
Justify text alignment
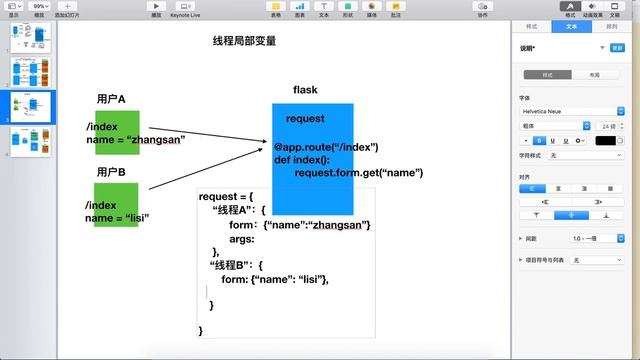point(611,189)
